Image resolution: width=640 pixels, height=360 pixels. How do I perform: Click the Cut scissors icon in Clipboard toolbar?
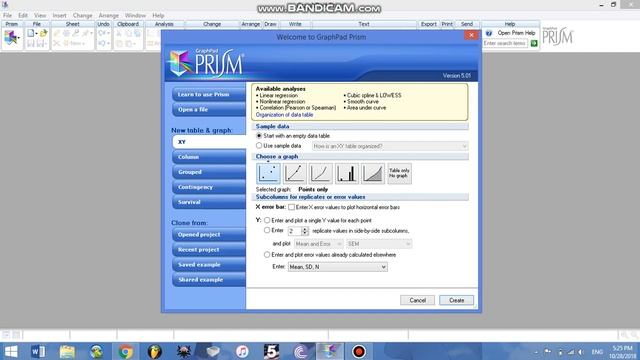coord(119,33)
